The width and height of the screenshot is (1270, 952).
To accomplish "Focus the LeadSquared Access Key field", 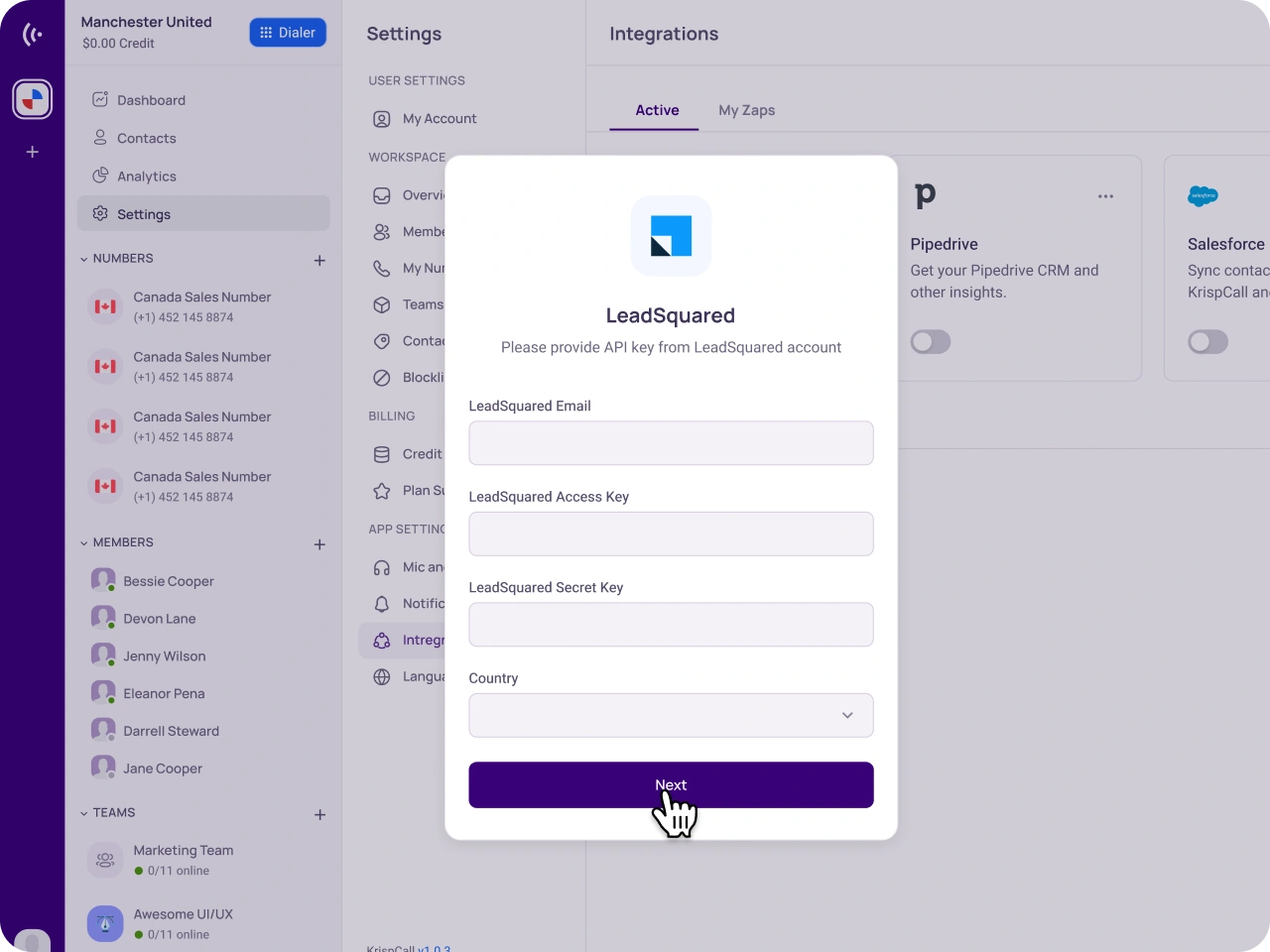I will (672, 534).
